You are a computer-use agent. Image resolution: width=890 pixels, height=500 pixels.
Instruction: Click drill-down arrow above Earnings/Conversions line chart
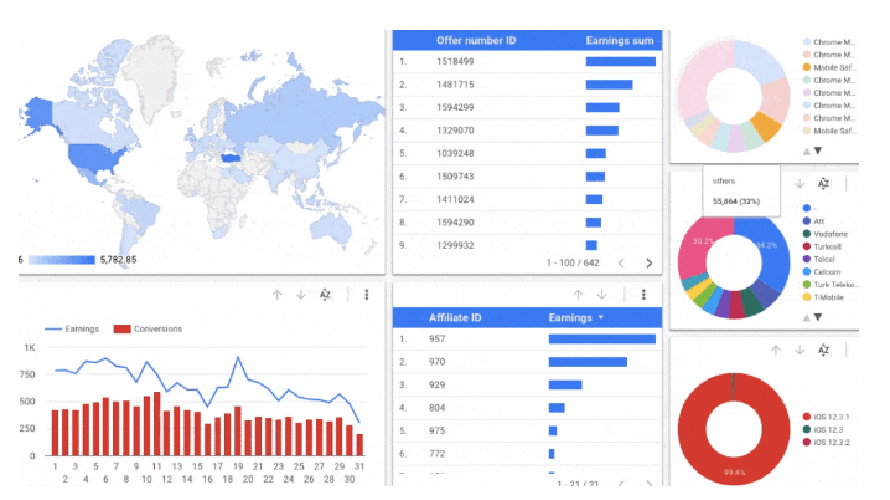[301, 295]
